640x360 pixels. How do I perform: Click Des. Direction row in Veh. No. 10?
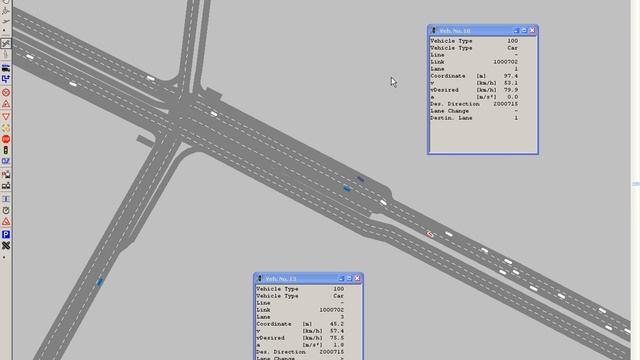click(x=474, y=104)
